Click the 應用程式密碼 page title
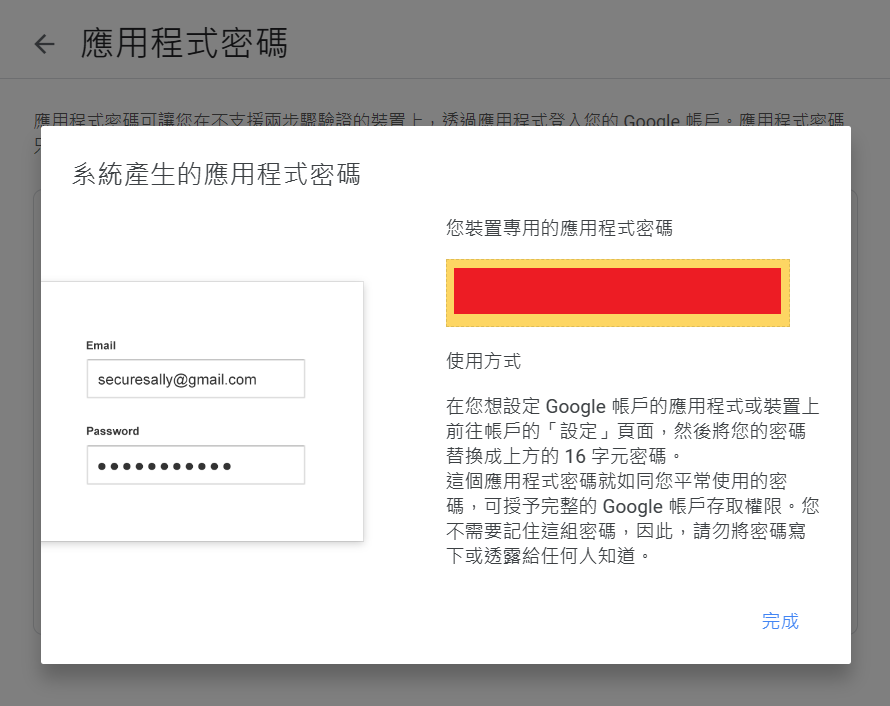The image size is (890, 706). click(x=184, y=43)
